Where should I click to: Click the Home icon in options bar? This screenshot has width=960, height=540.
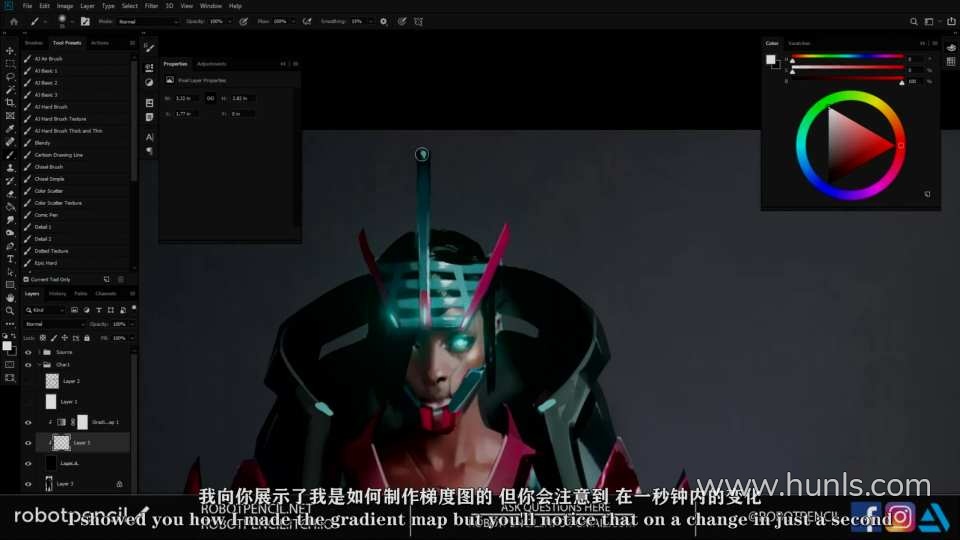click(13, 21)
